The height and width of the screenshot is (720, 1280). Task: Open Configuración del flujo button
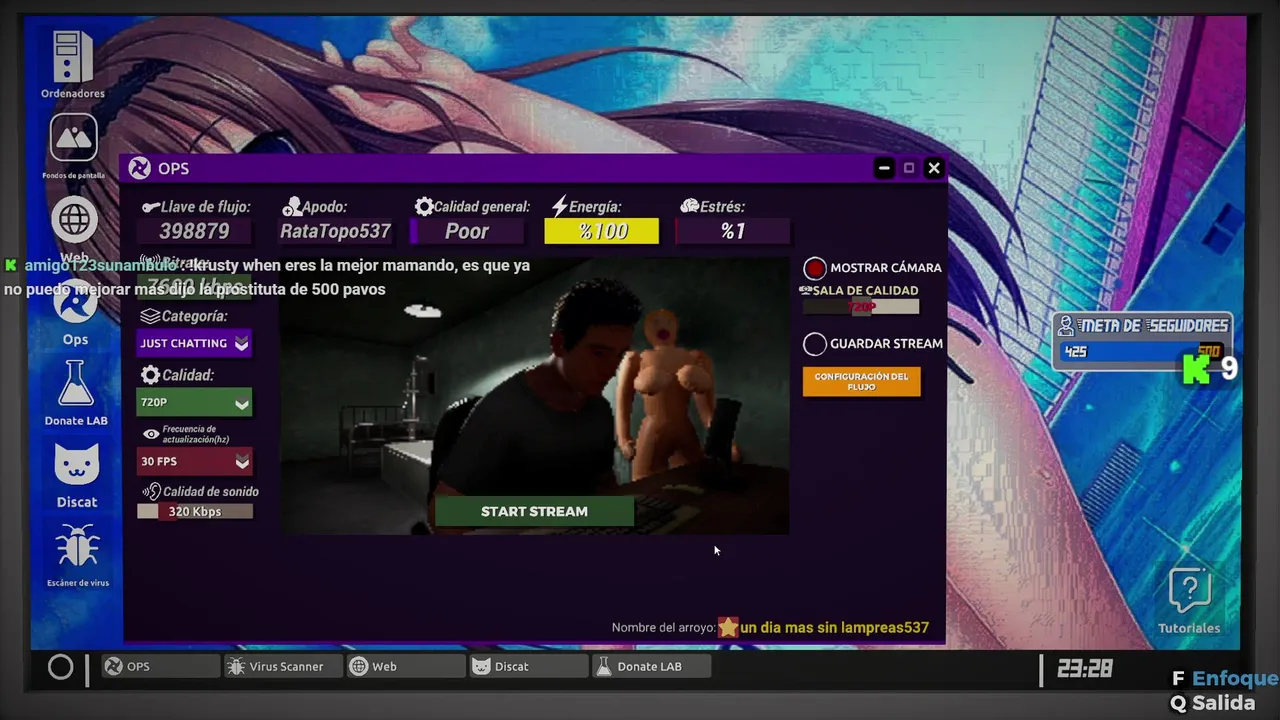click(x=861, y=381)
